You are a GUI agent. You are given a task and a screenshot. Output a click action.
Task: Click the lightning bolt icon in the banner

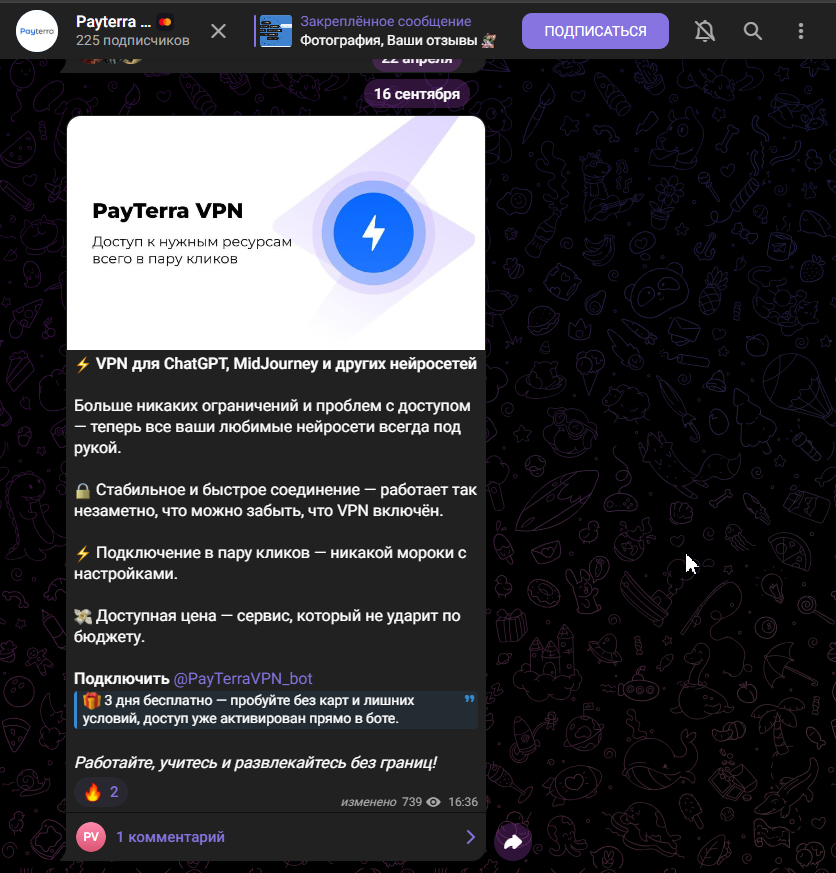[373, 233]
